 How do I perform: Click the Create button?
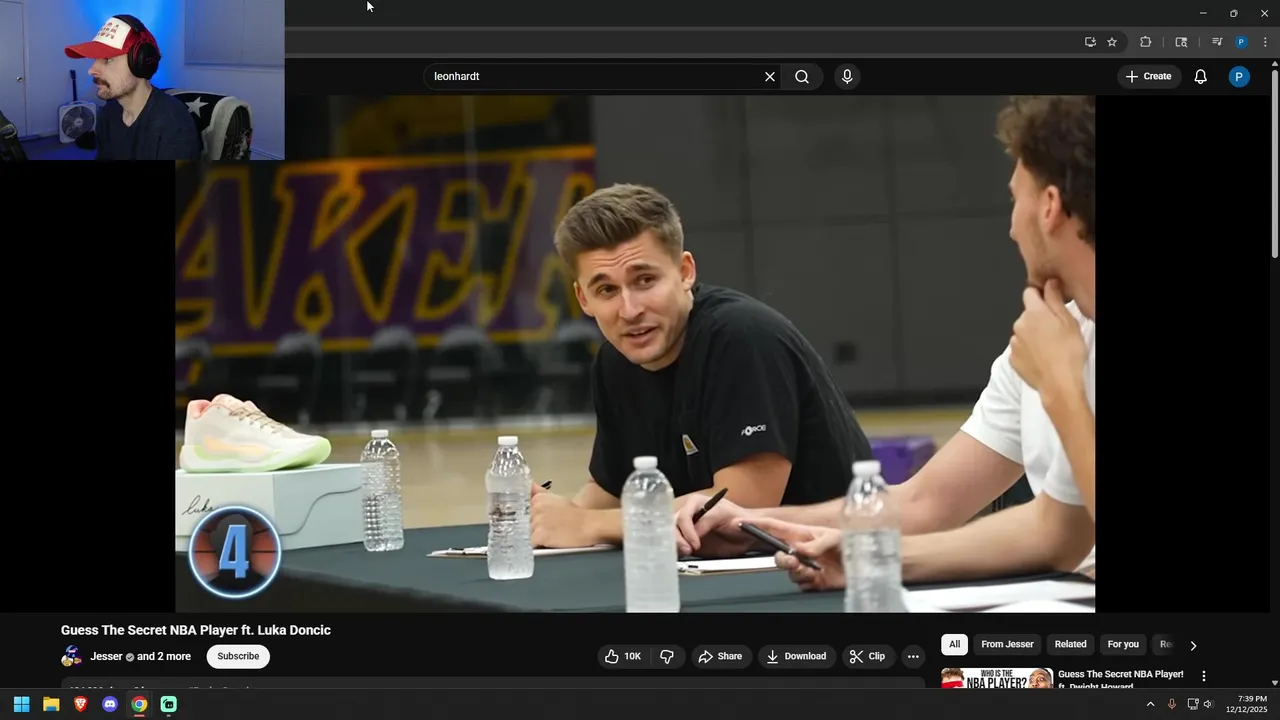(x=1148, y=77)
